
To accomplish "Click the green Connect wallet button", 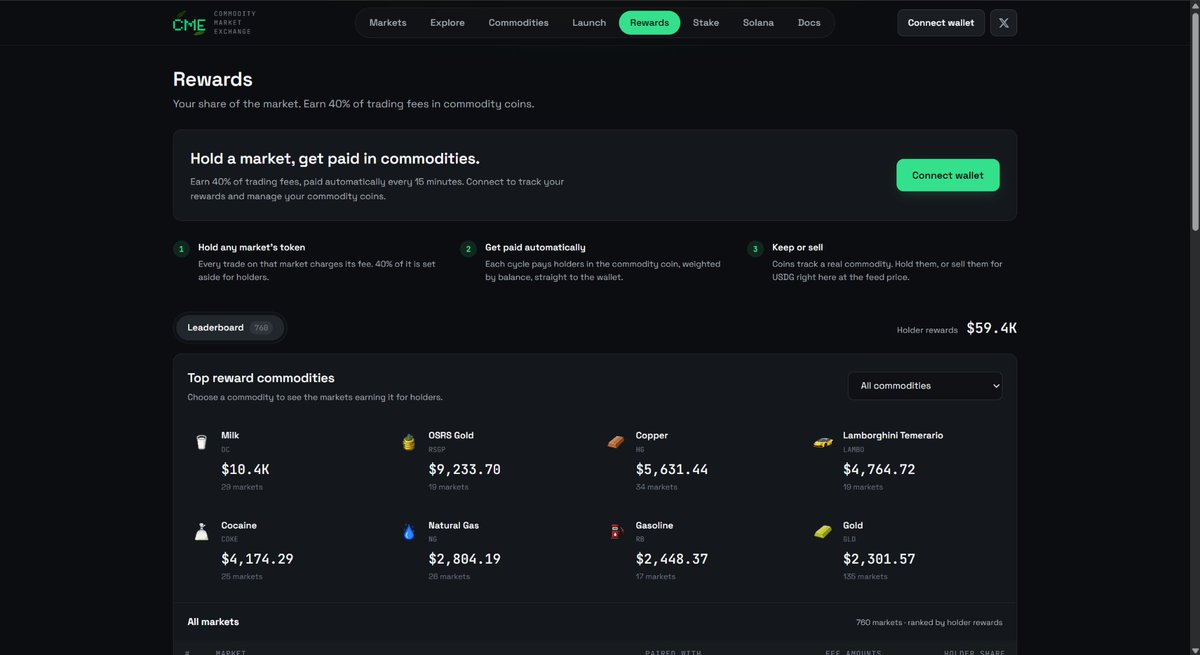I will [x=948, y=175].
